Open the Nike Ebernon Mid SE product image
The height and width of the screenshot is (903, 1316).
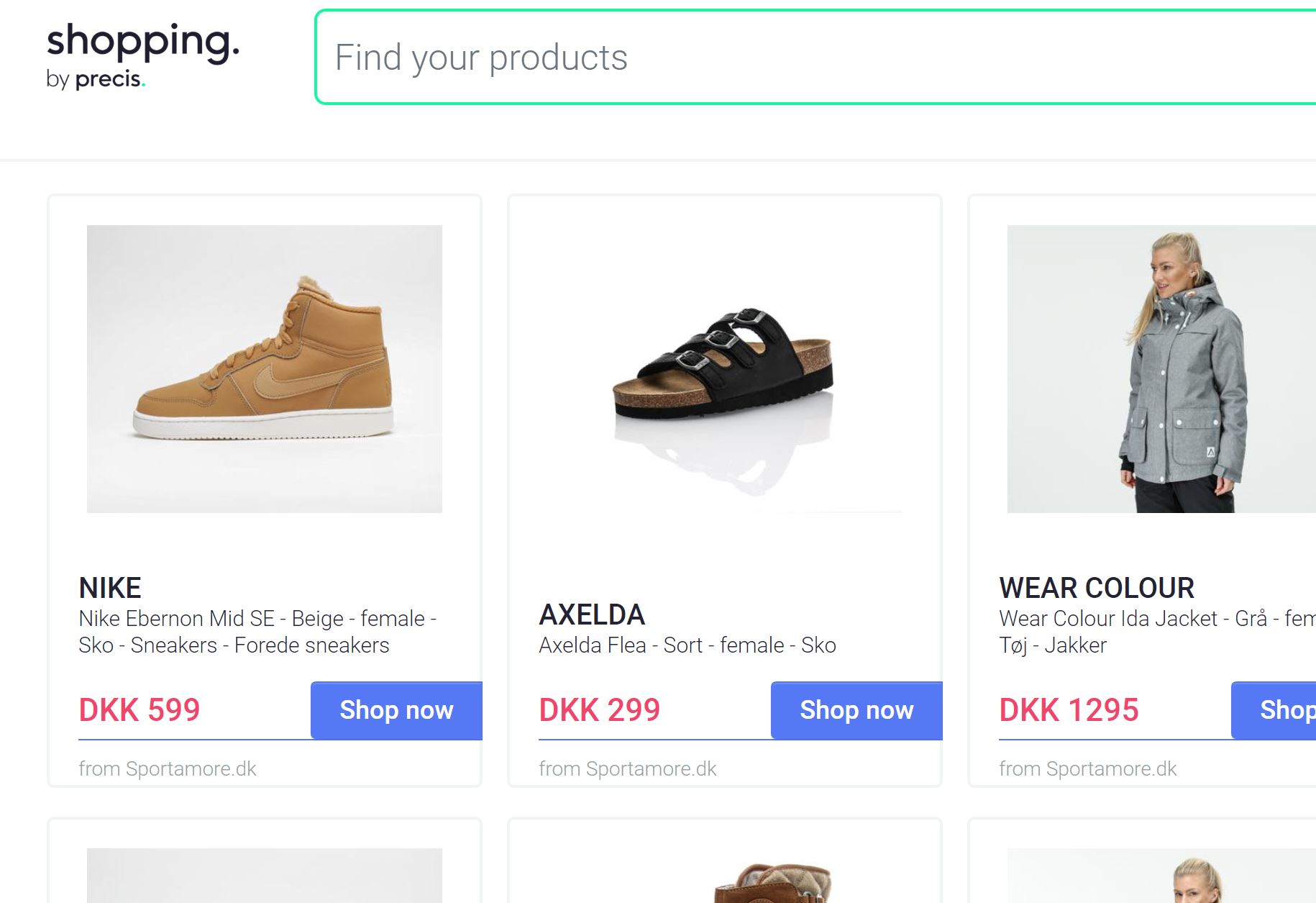click(265, 369)
